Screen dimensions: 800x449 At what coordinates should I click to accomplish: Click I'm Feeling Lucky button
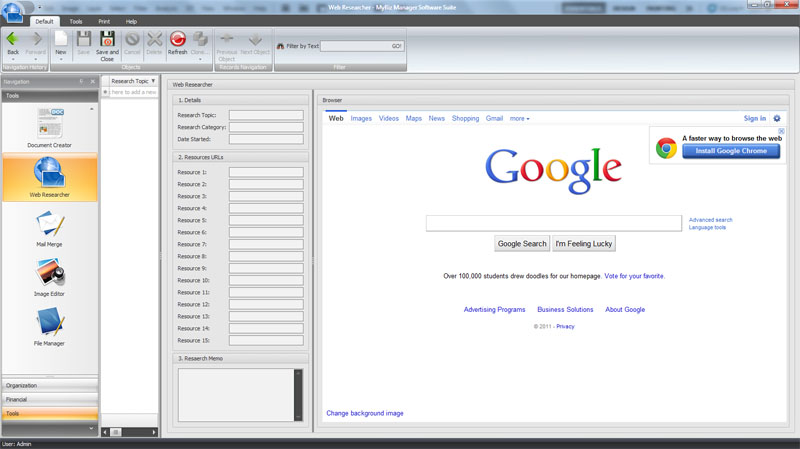point(584,244)
